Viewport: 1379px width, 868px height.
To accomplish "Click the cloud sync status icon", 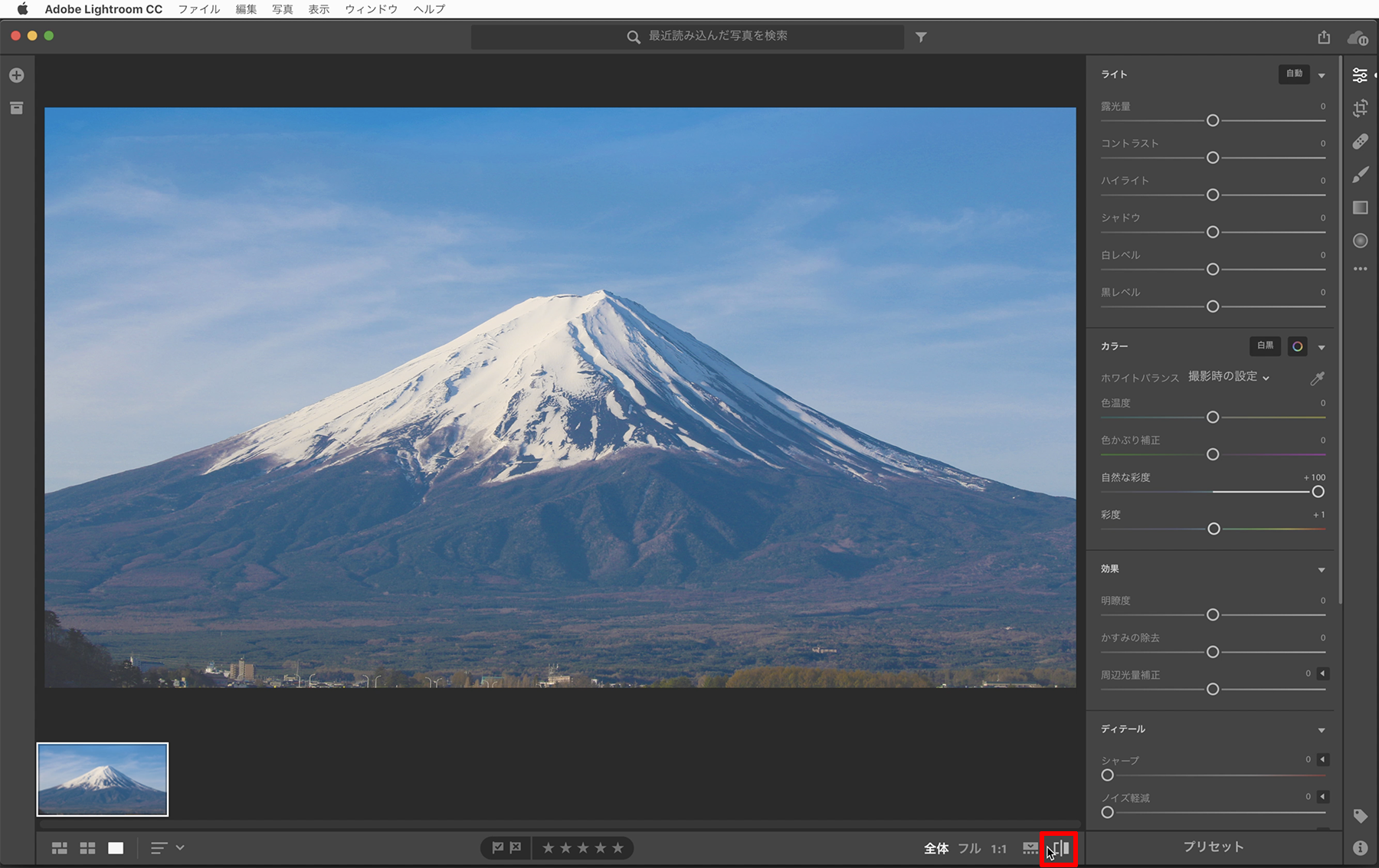I will (1358, 38).
